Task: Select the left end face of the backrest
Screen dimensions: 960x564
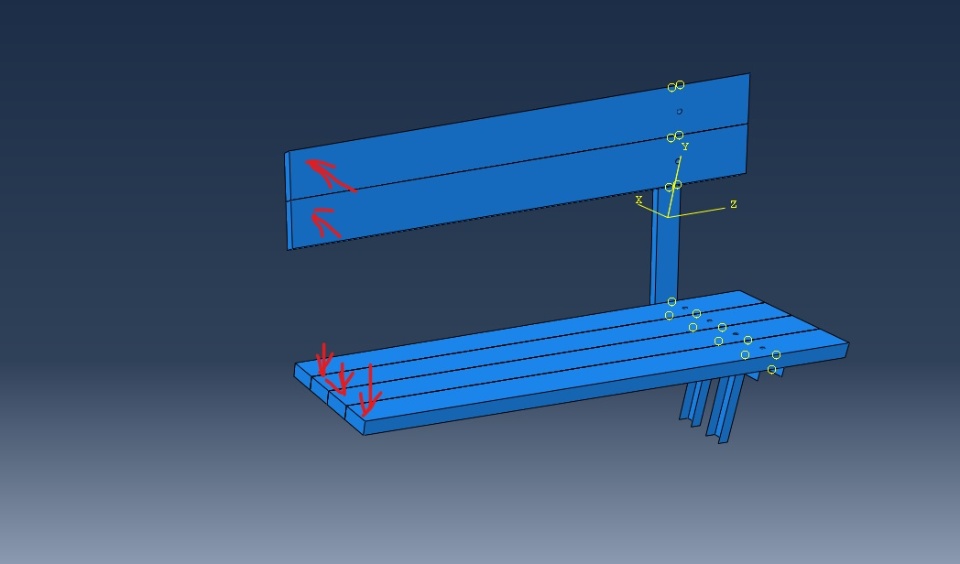Action: coord(288,201)
